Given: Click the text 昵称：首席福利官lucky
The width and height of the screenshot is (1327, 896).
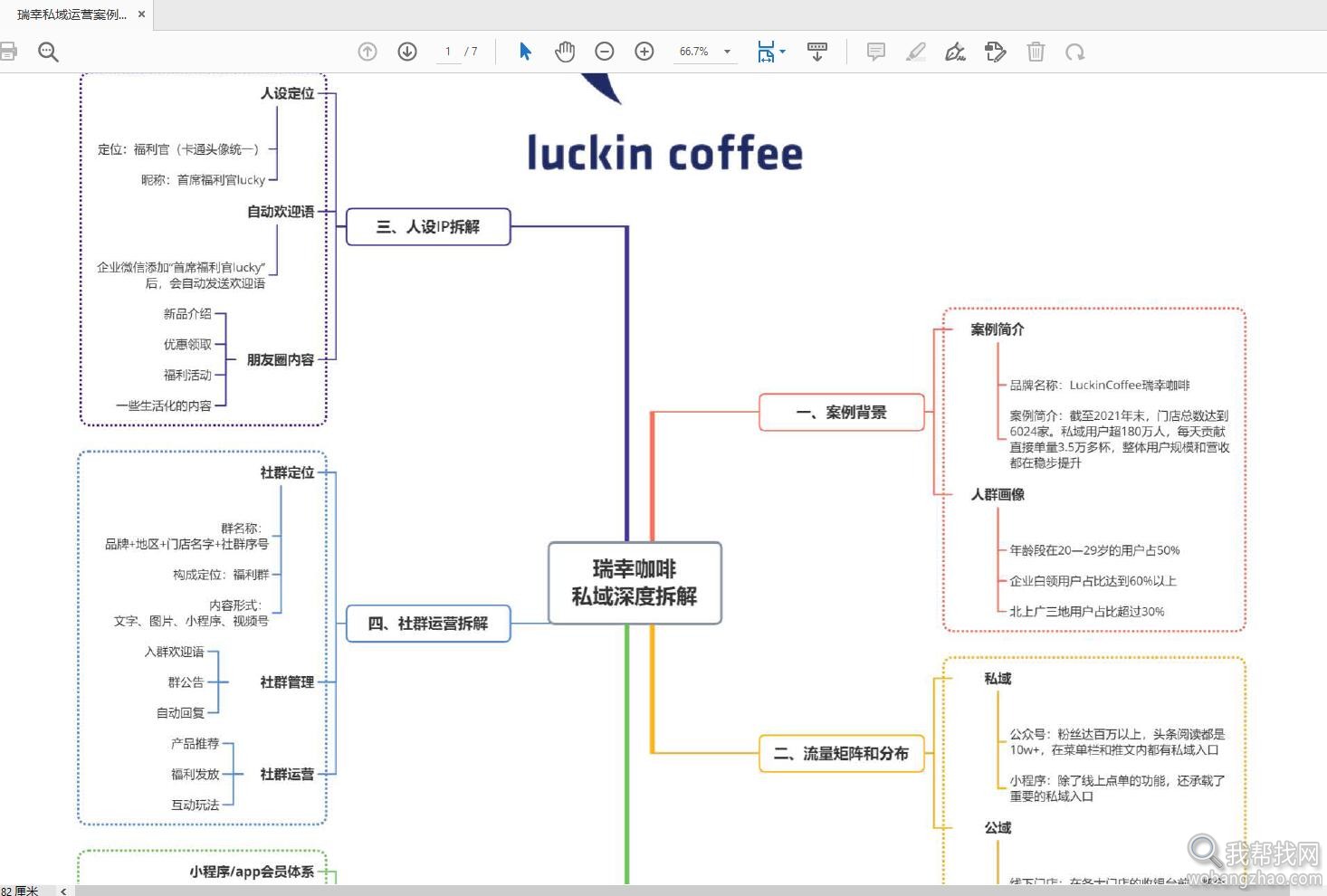Looking at the screenshot, I should 204,180.
